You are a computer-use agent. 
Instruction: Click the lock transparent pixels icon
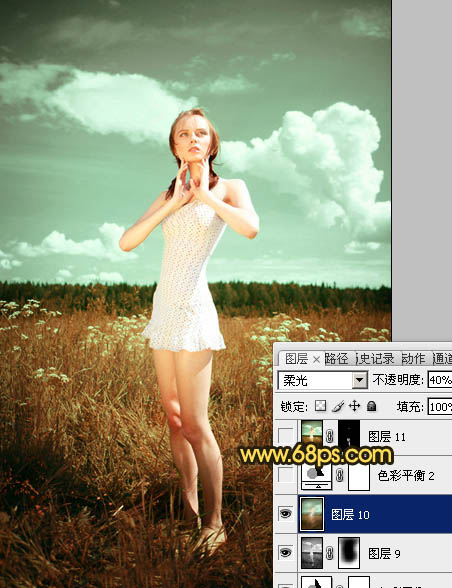point(320,406)
